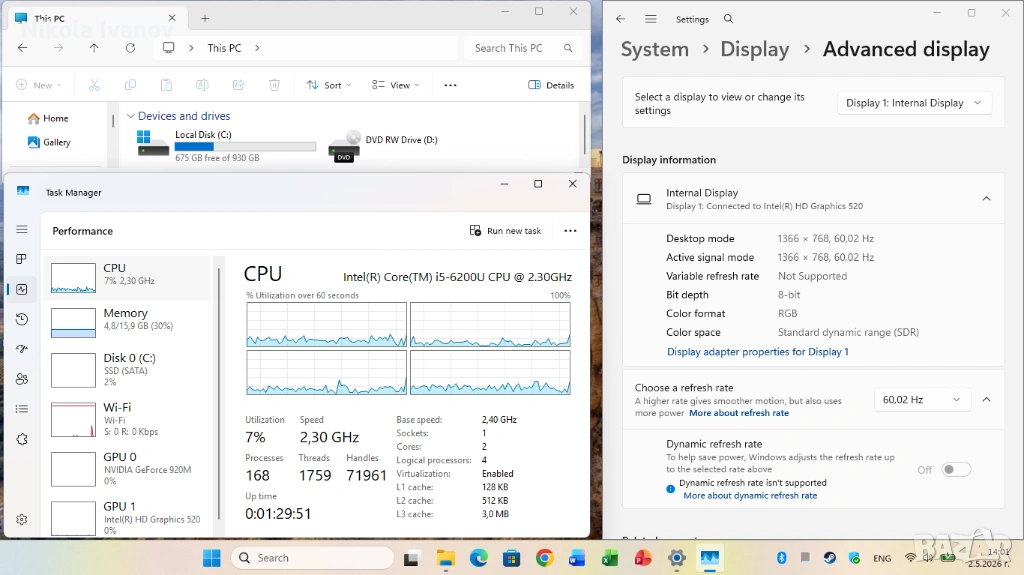The height and width of the screenshot is (575, 1024).
Task: Click the Settings search magnifier icon
Action: coord(728,19)
